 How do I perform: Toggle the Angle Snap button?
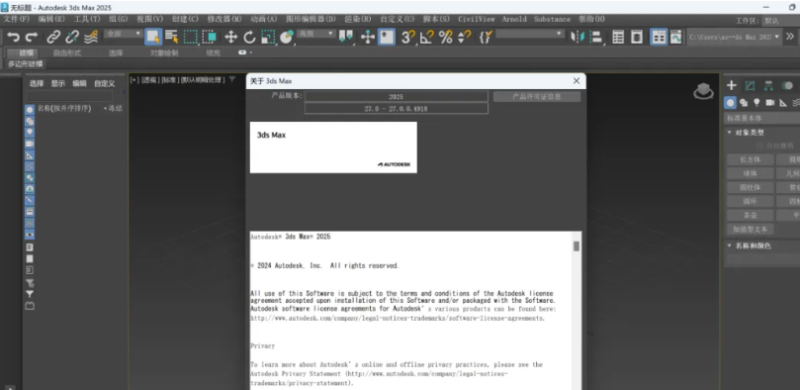(x=427, y=37)
